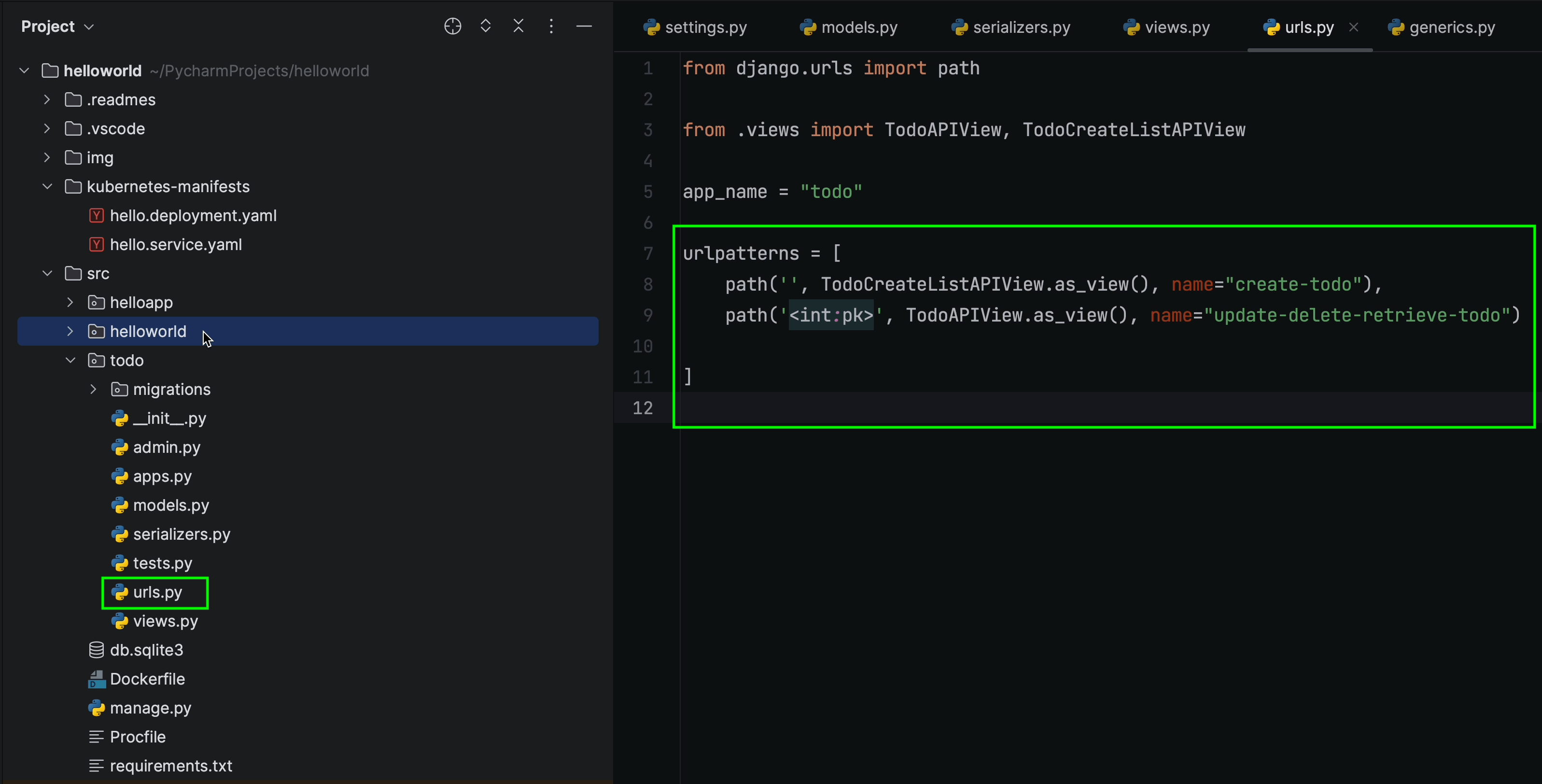1542x784 pixels.
Task: Open the Project panel options kebab menu
Action: 551,26
